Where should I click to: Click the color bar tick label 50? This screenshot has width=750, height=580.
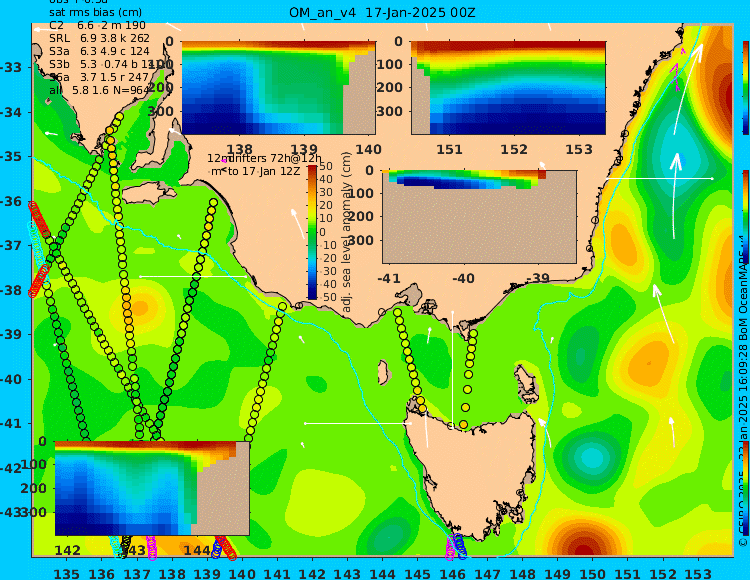(x=326, y=166)
